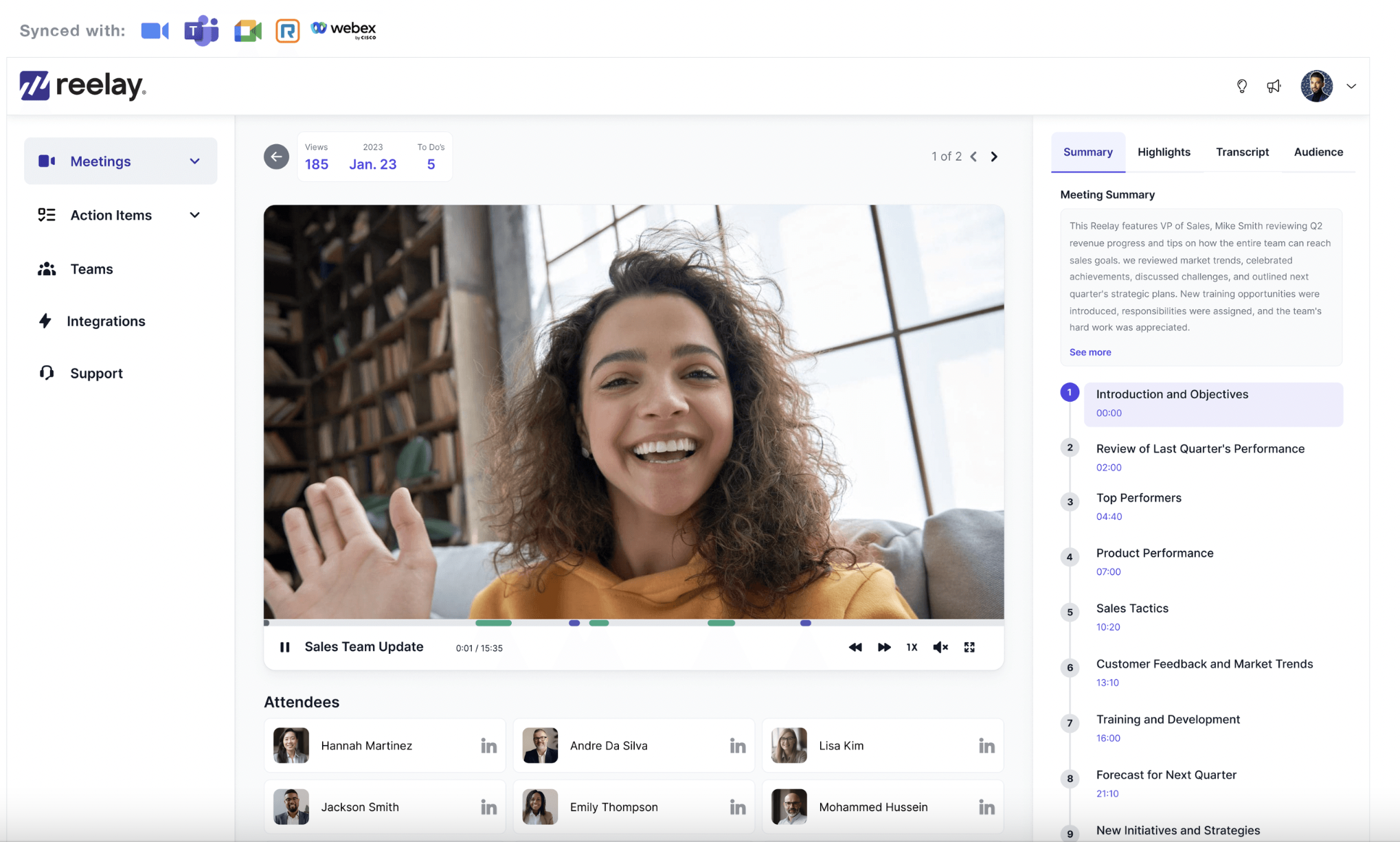
Task: Switch to the Highlights tab
Action: click(x=1164, y=152)
